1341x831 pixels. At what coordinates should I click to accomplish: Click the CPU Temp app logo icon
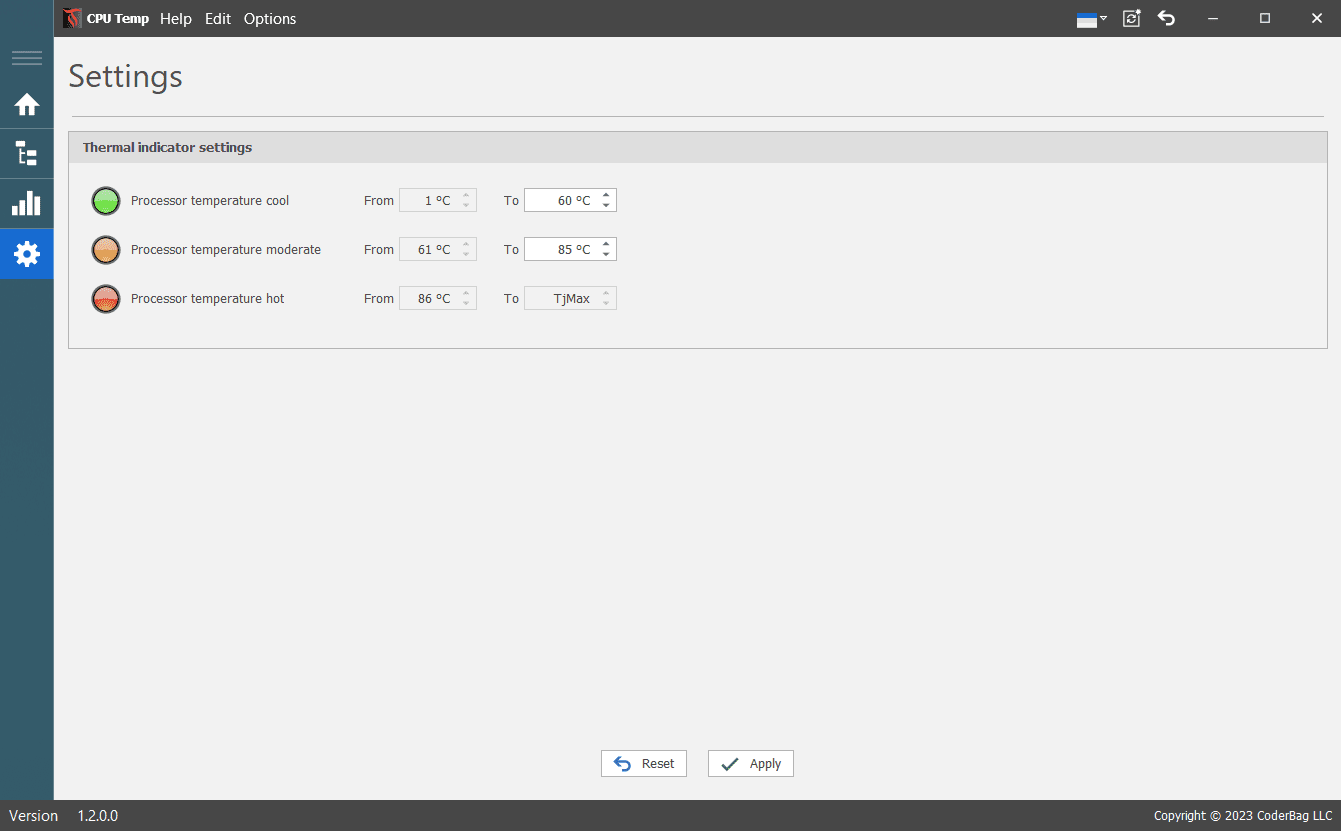(x=72, y=18)
